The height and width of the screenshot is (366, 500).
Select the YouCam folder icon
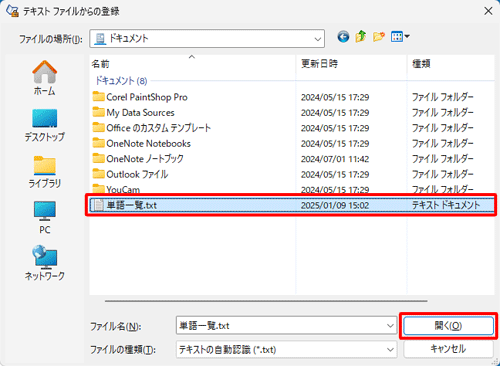pyautogui.click(x=98, y=189)
